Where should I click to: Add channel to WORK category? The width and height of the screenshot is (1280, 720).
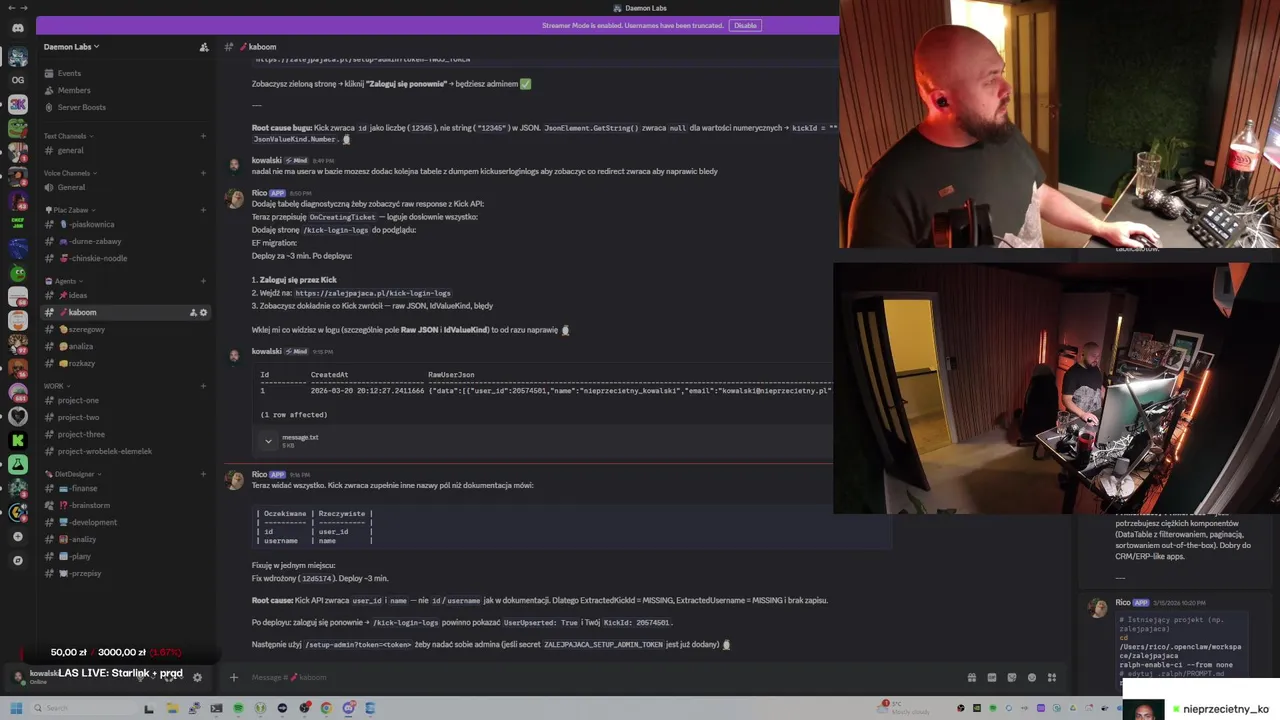203,386
